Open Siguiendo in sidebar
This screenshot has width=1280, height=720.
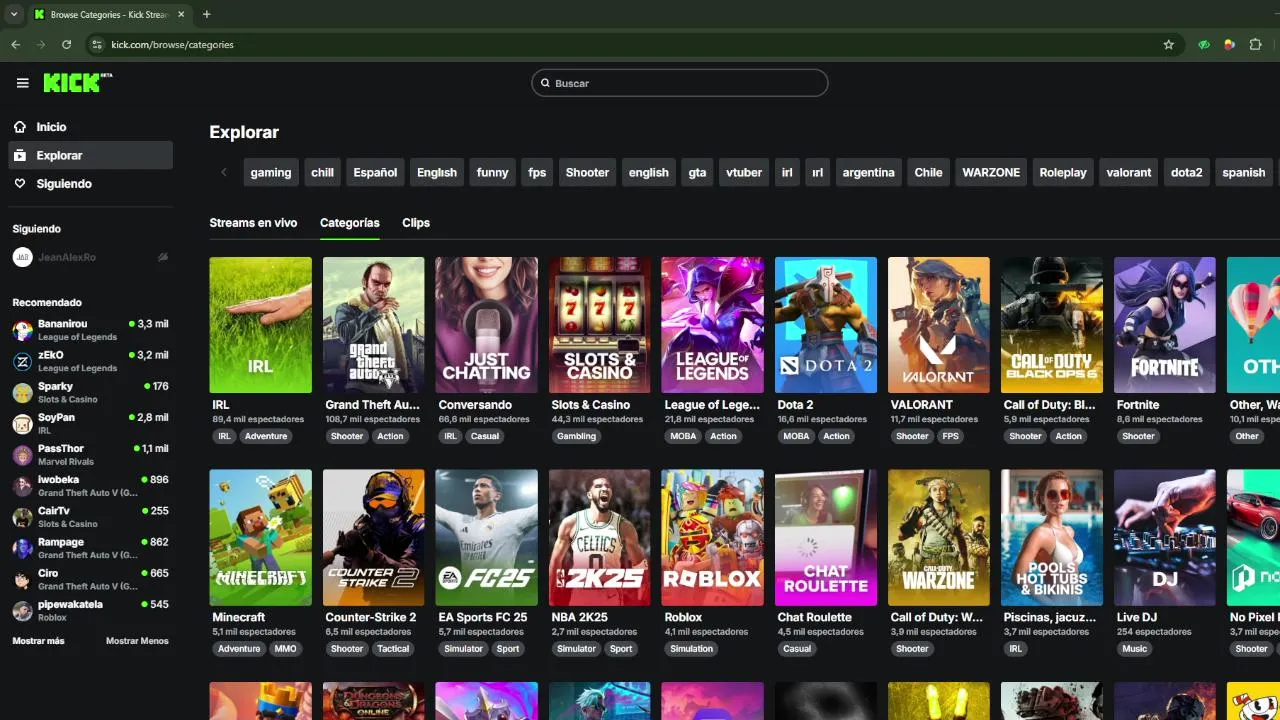click(x=90, y=184)
